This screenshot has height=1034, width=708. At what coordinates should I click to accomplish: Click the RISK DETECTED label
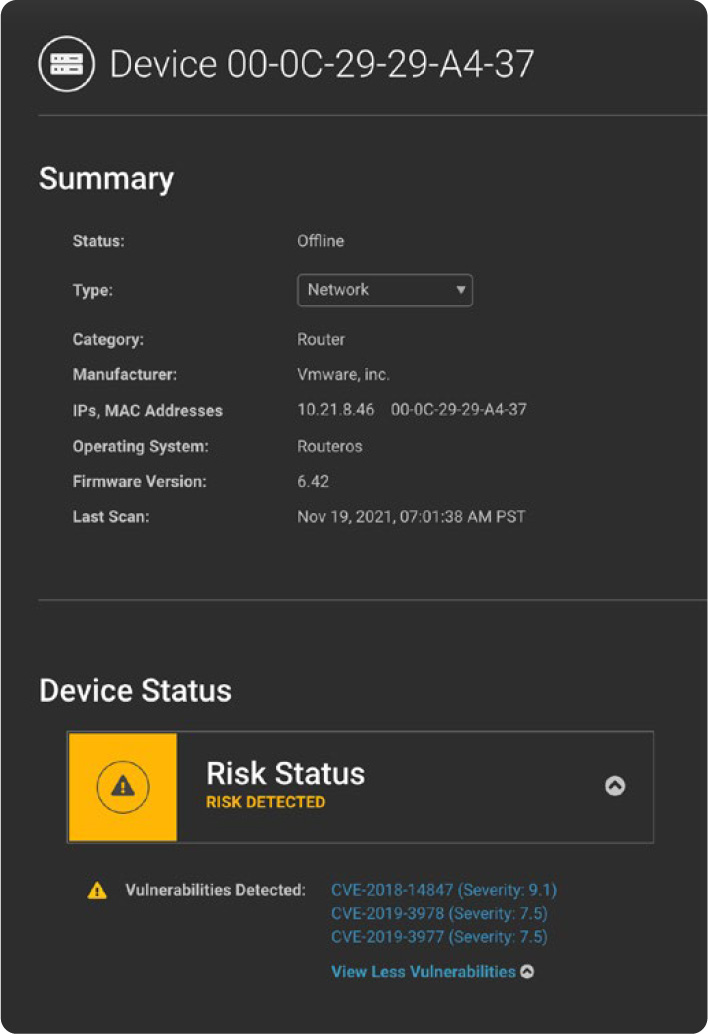click(x=265, y=802)
